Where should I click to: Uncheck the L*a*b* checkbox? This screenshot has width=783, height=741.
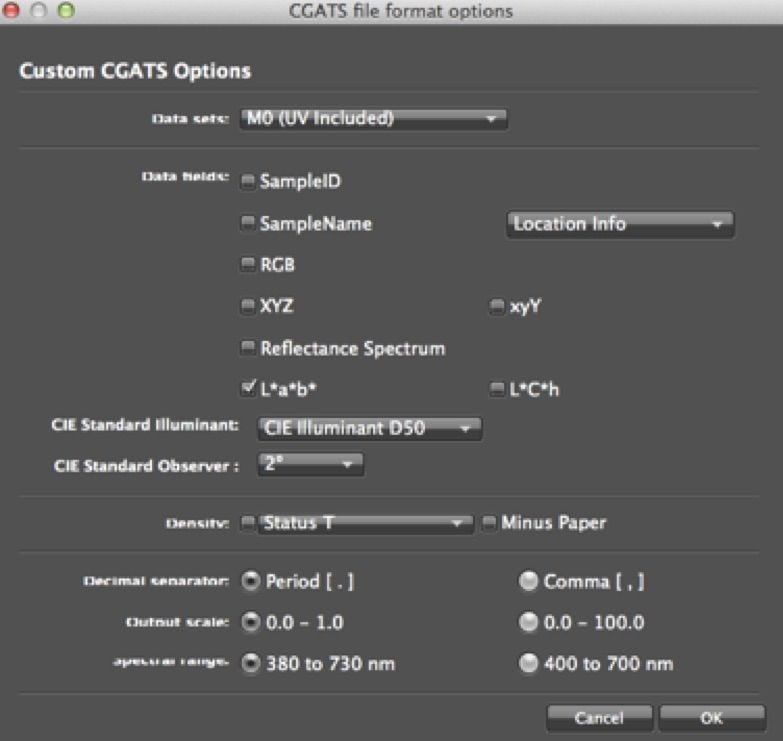(247, 389)
